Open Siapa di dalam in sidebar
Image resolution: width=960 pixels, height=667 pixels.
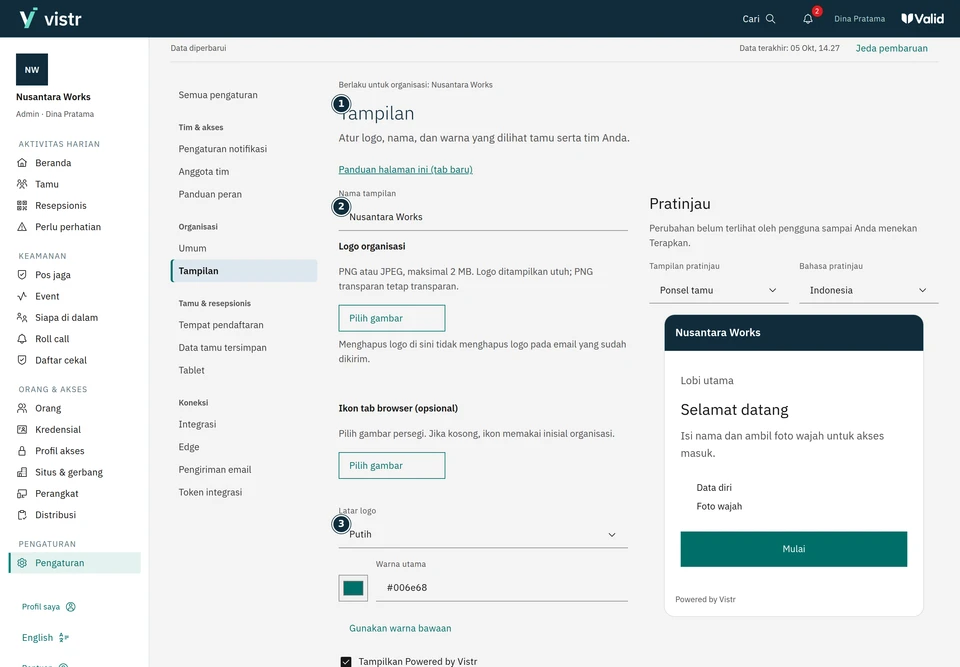pyautogui.click(x=67, y=318)
